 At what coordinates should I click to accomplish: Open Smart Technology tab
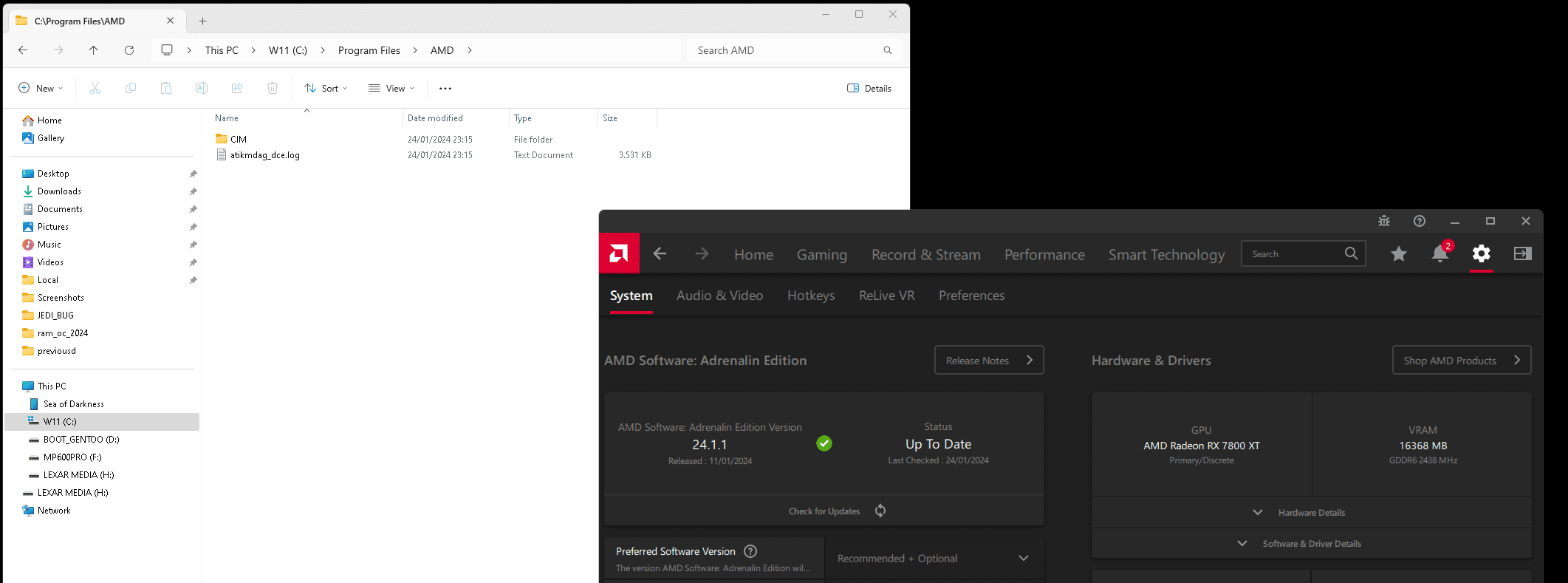pyautogui.click(x=1166, y=254)
